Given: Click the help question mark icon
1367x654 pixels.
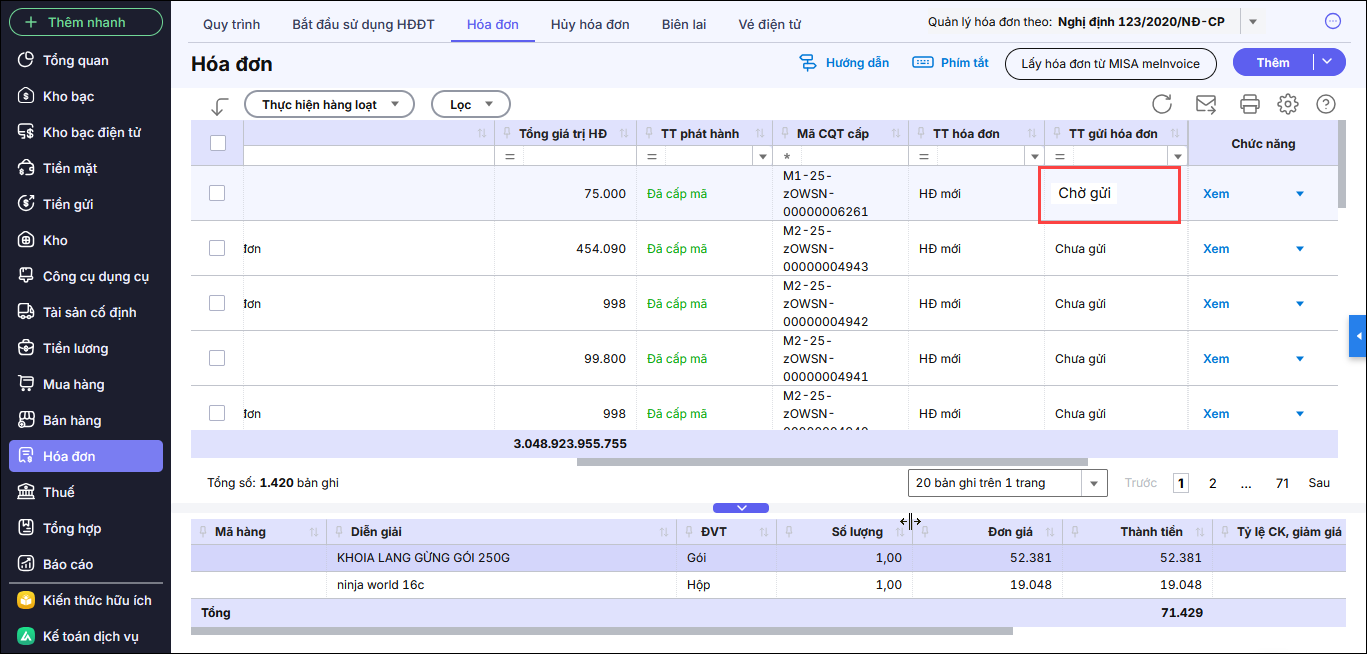Looking at the screenshot, I should pos(1326,104).
